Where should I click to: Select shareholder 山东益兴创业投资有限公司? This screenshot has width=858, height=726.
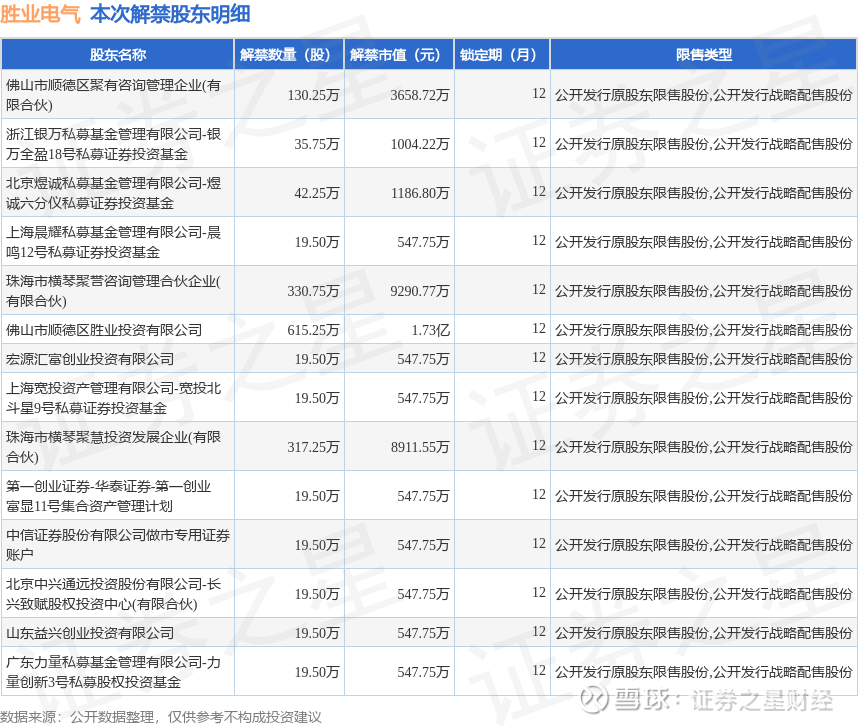pos(90,633)
